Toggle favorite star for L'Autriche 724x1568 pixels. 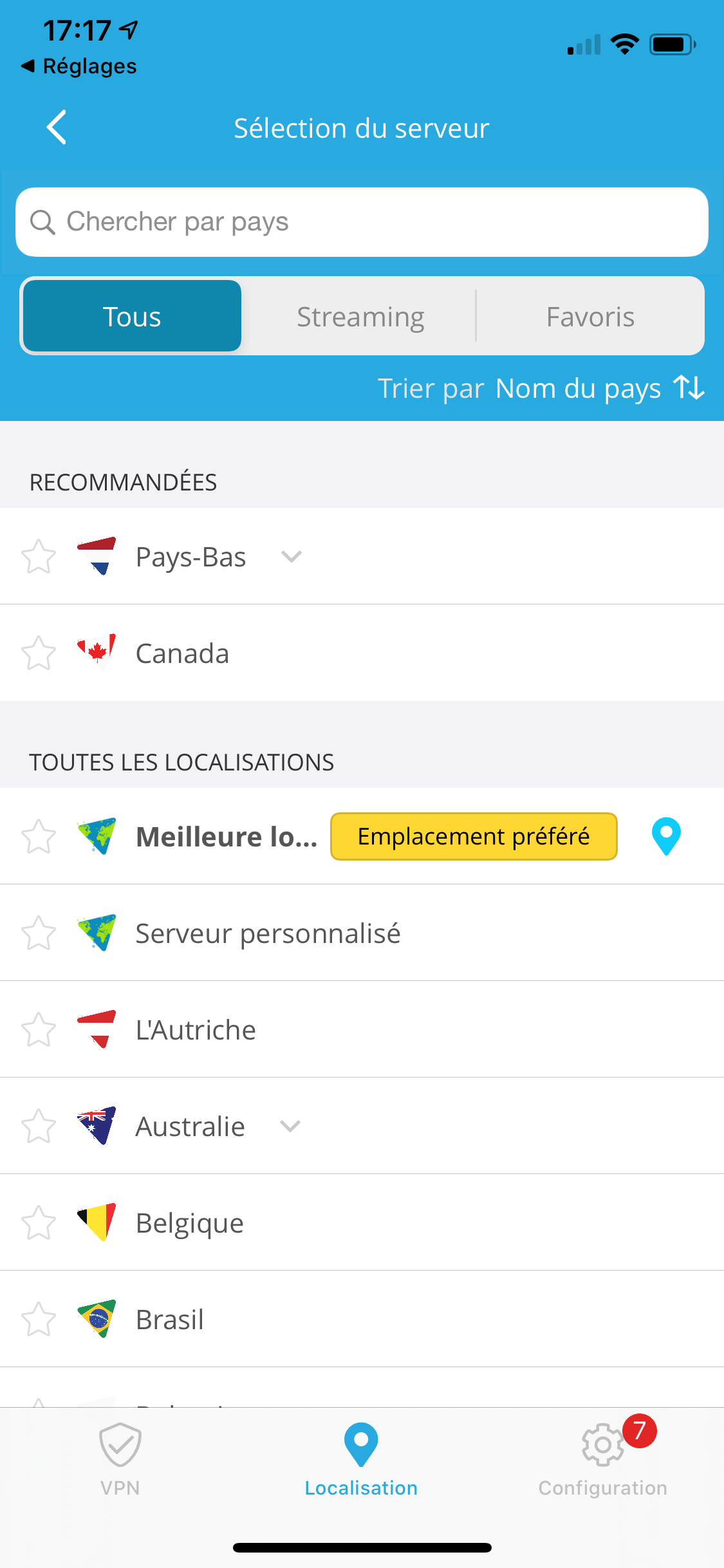coord(39,1029)
